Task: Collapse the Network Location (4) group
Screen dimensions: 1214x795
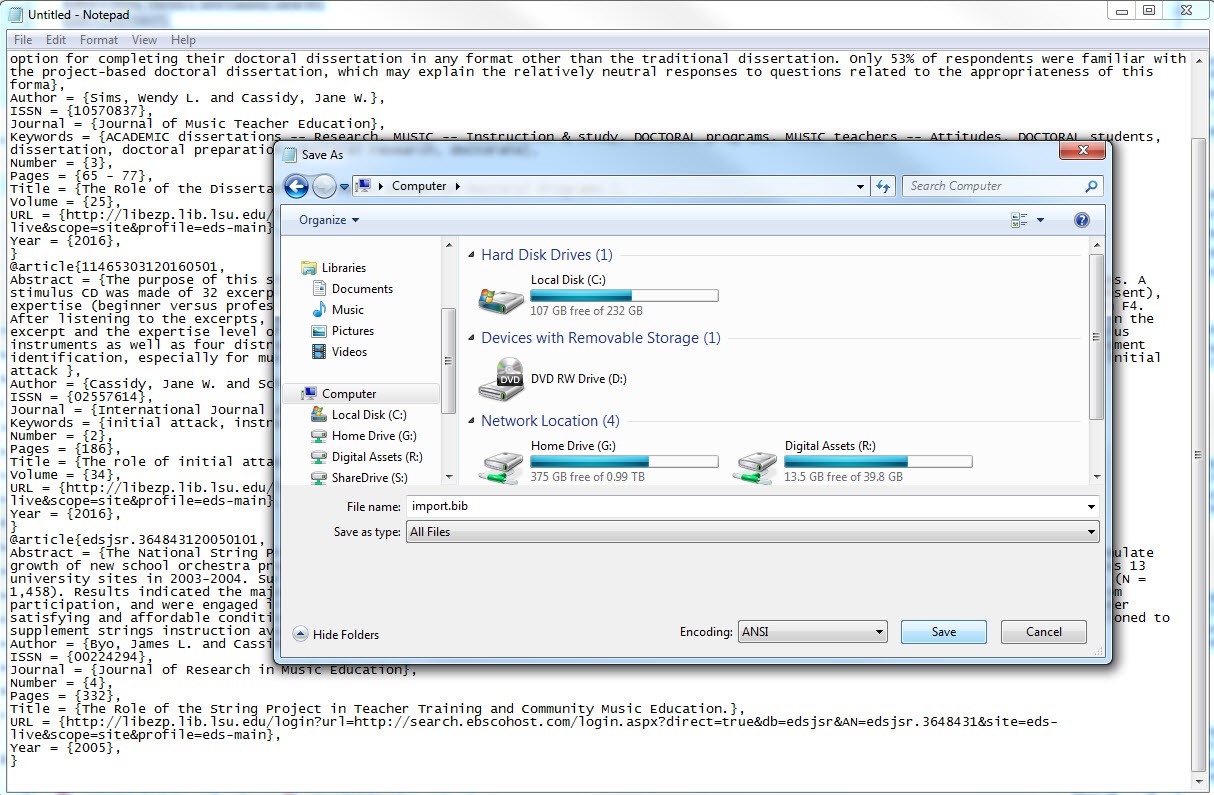Action: click(x=473, y=422)
